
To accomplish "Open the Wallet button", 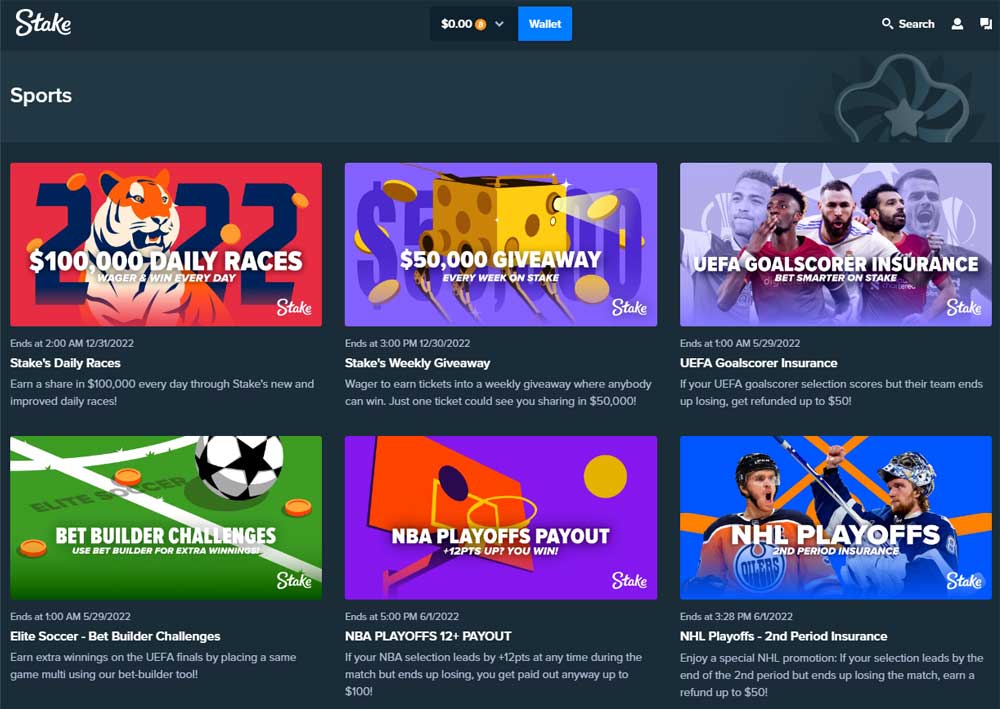I will click(545, 24).
